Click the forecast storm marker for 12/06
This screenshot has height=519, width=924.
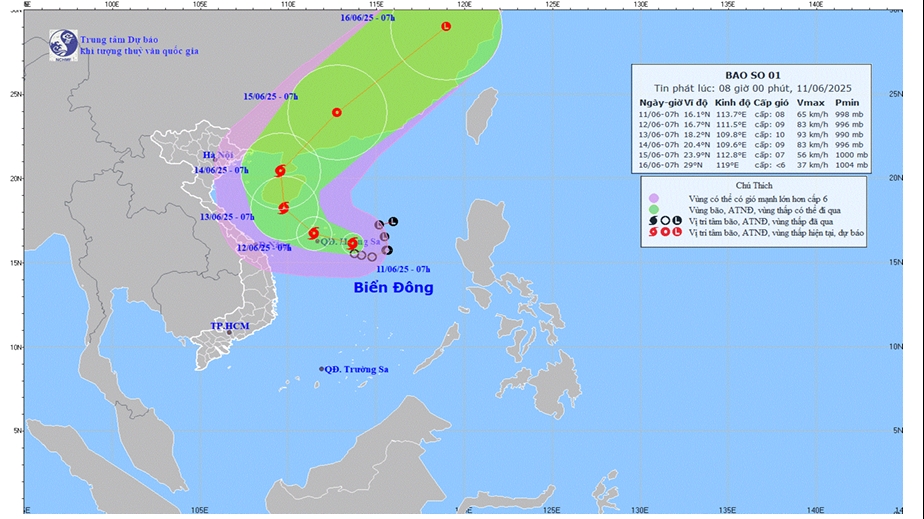313,233
